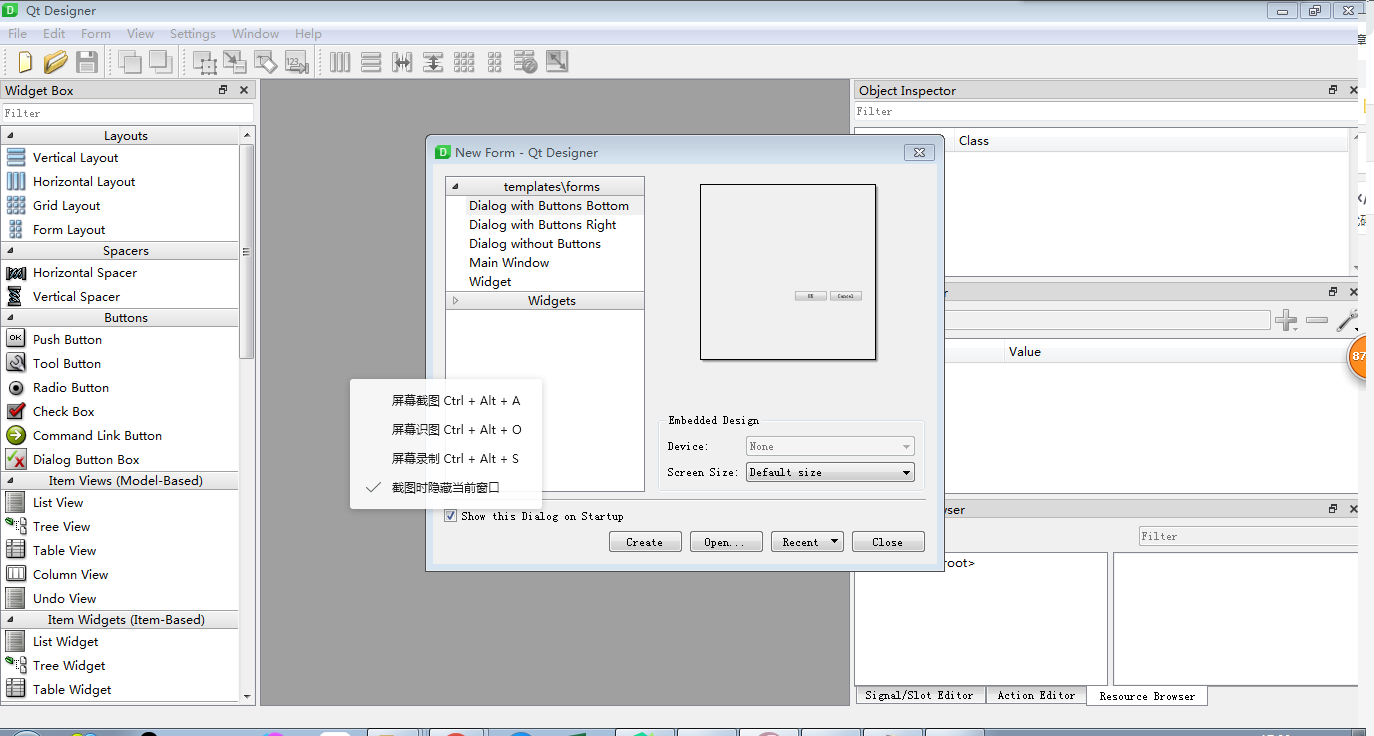Click the Adjust Size toolbar icon
Viewport: 1374px width, 736px height.
(556, 62)
